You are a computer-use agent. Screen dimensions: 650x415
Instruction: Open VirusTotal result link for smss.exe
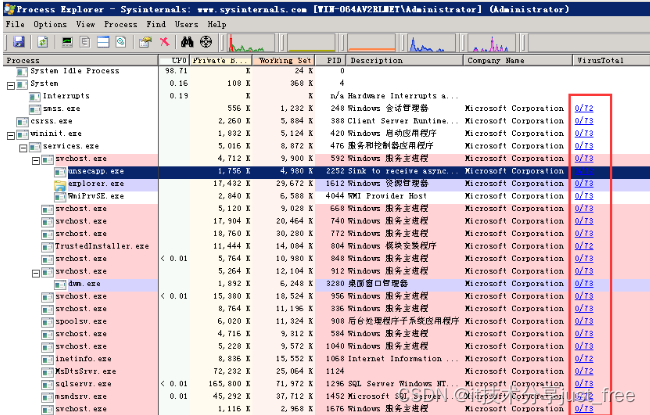(x=584, y=109)
